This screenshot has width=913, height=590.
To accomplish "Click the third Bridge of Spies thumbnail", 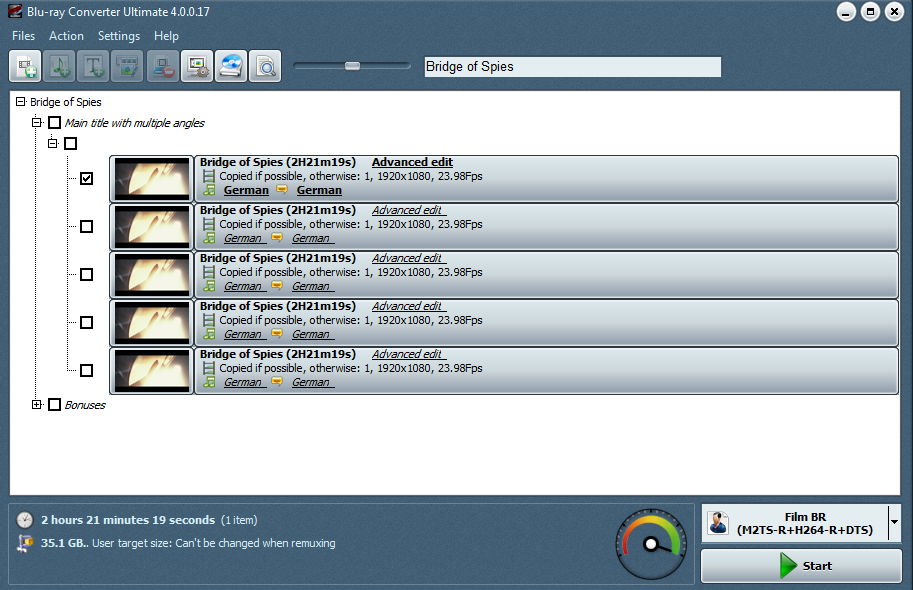I will pyautogui.click(x=152, y=275).
